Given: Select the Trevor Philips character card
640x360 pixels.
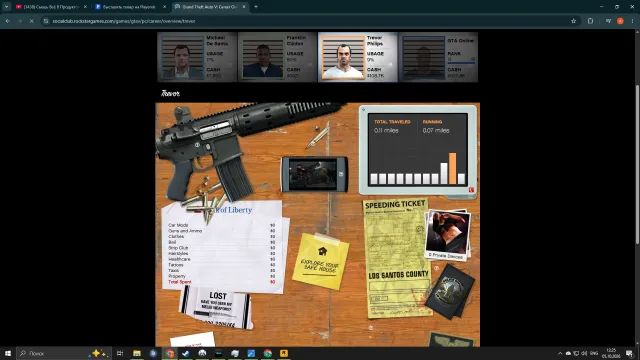Looking at the screenshot, I should pyautogui.click(x=358, y=57).
